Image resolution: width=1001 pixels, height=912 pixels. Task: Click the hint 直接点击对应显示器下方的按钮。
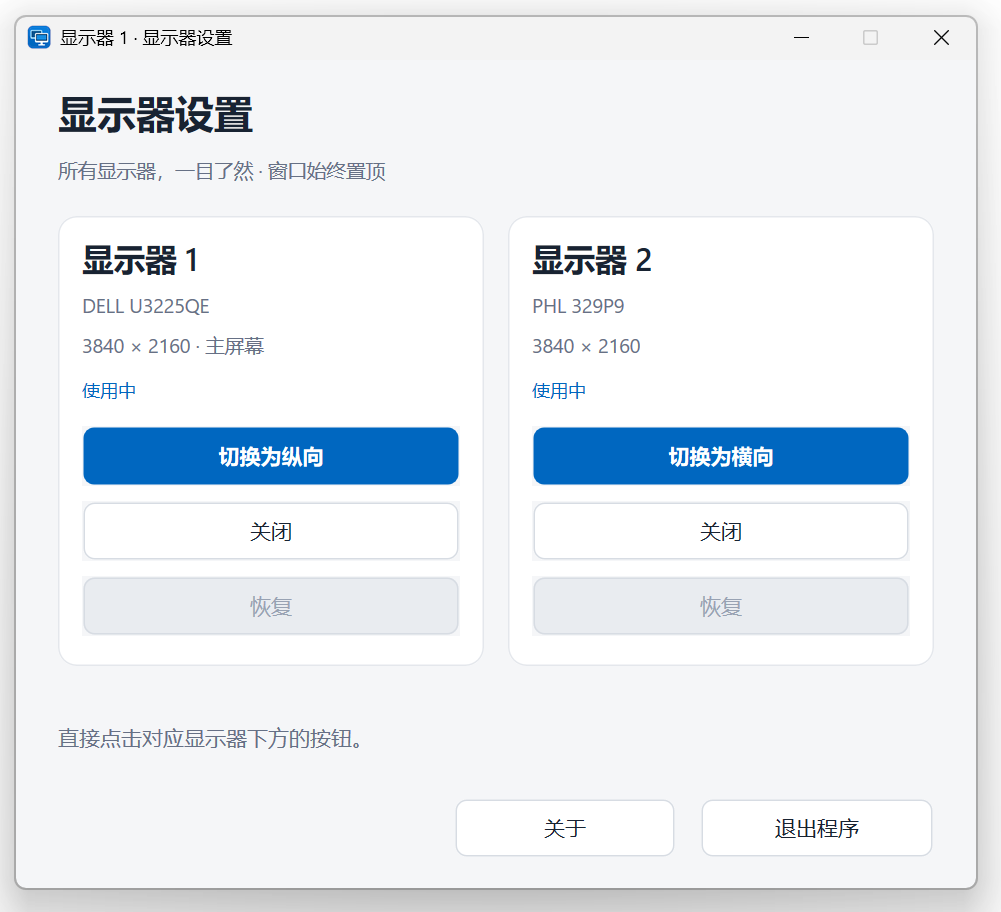coord(211,738)
